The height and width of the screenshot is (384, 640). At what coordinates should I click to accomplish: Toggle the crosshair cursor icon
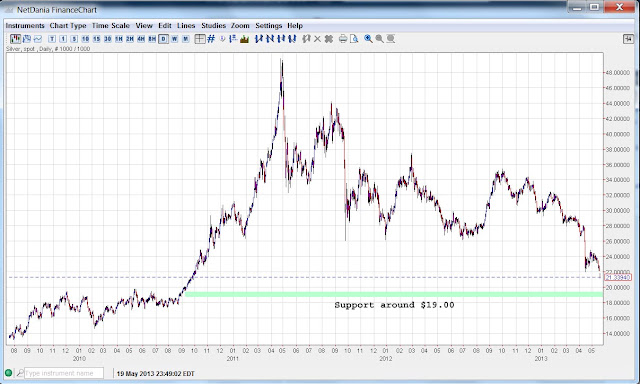point(200,39)
